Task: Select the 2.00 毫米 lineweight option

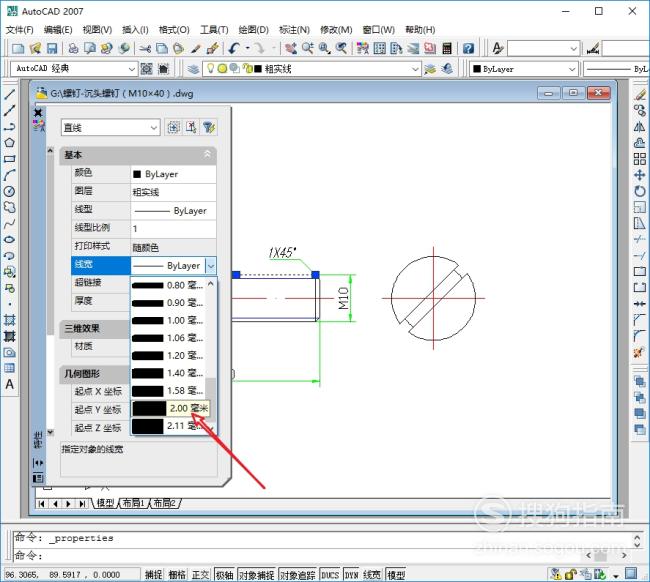Action: point(170,408)
